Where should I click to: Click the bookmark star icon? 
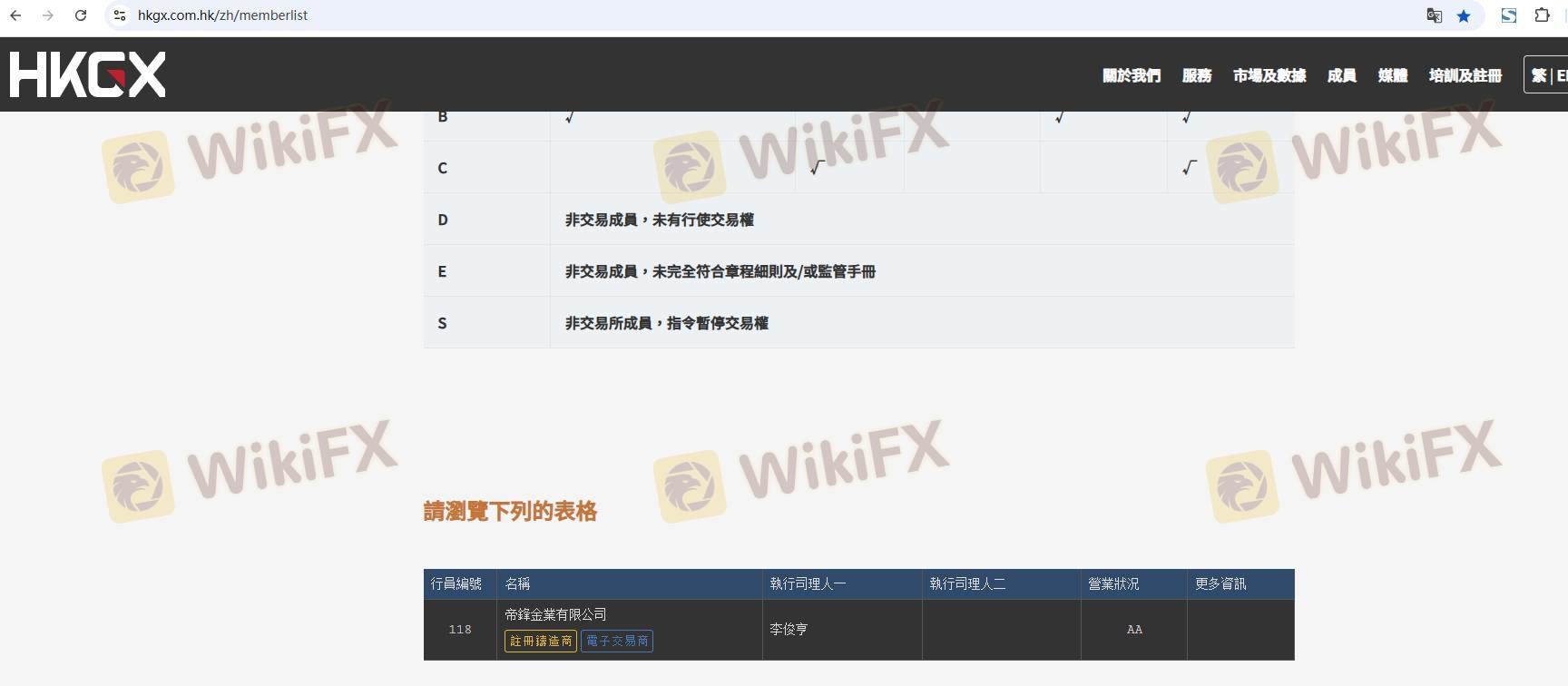point(1464,15)
